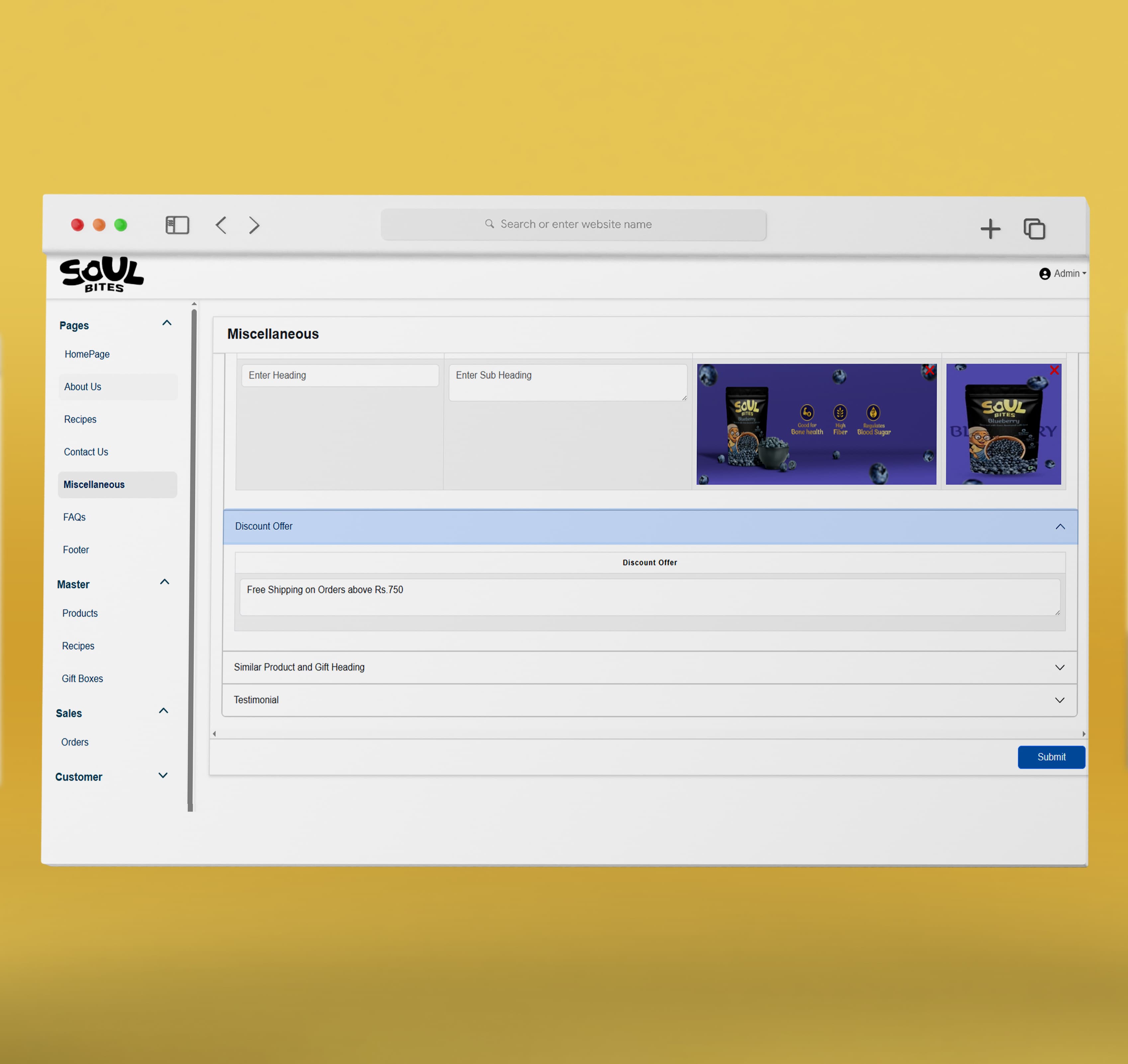The image size is (1128, 1064).
Task: Toggle the browser sidebar icon
Action: 177,225
